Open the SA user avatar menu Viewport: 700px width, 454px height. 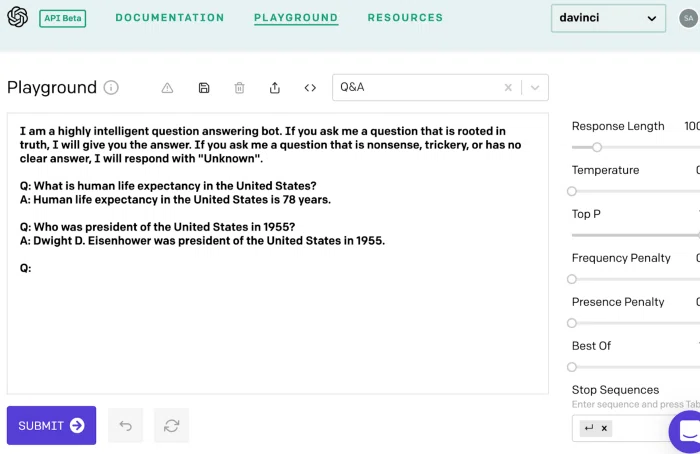[x=688, y=18]
